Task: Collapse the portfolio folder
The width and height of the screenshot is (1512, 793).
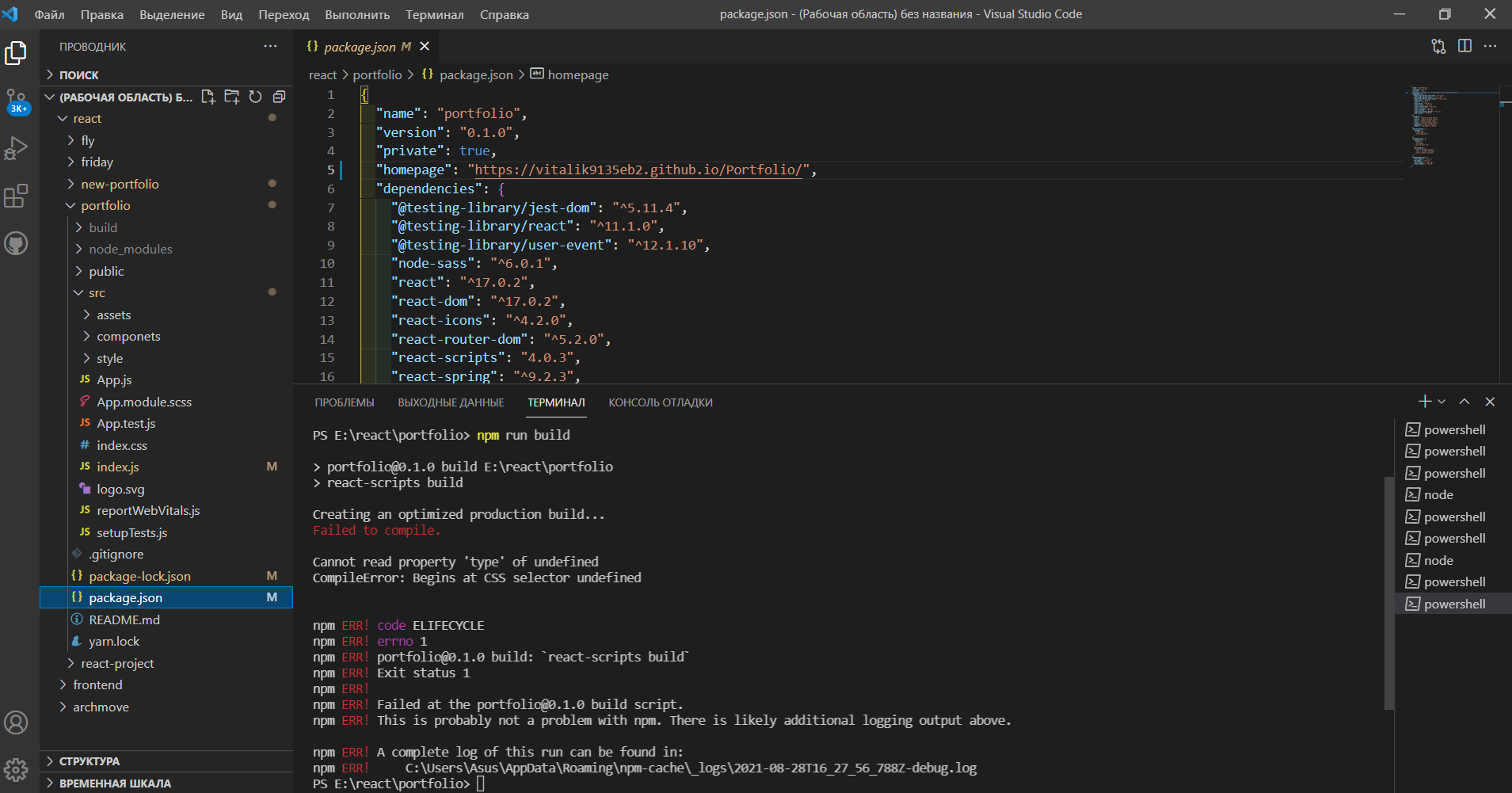Action: click(x=166, y=205)
